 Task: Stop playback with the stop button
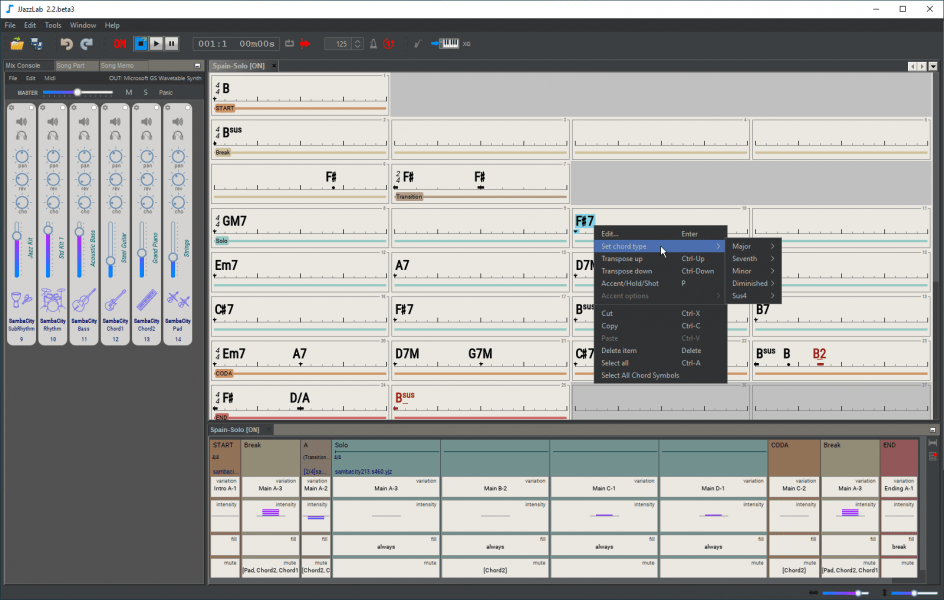[x=140, y=43]
